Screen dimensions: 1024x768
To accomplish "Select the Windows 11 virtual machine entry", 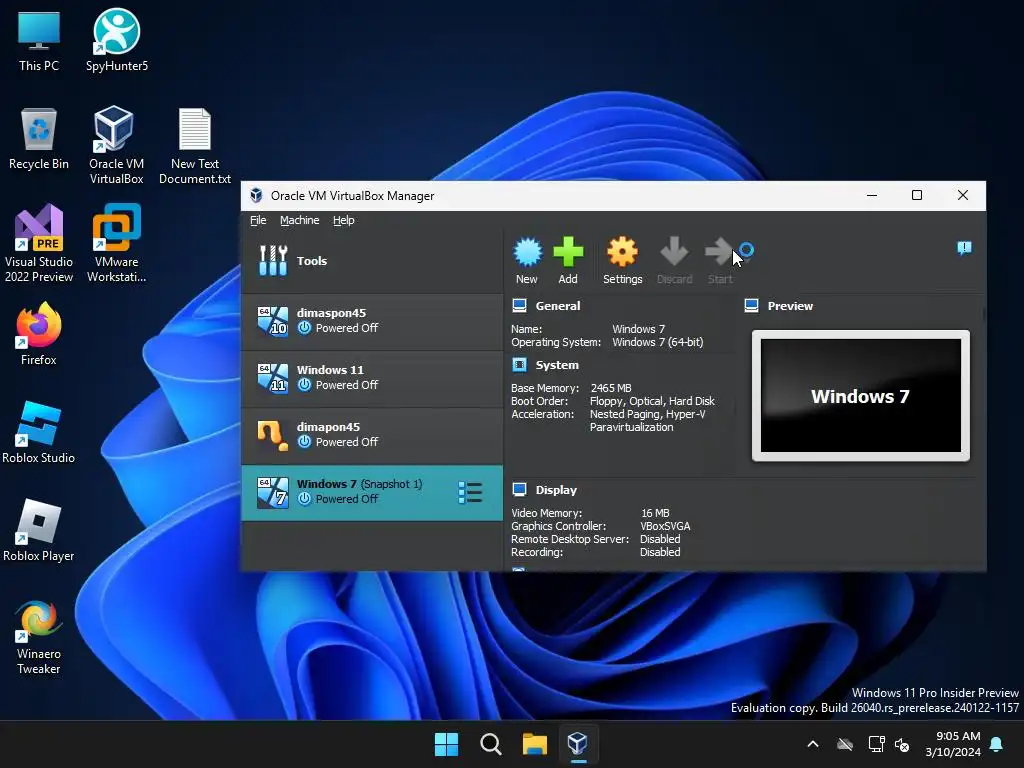I will [372, 378].
